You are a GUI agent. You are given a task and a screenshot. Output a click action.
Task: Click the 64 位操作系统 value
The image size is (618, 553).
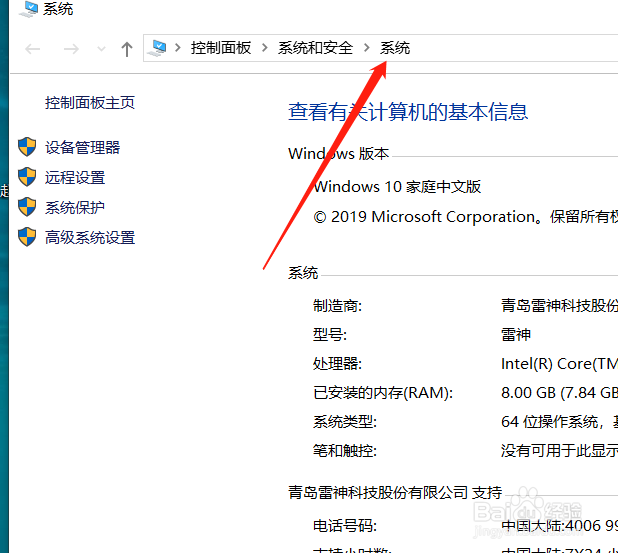tap(559, 422)
